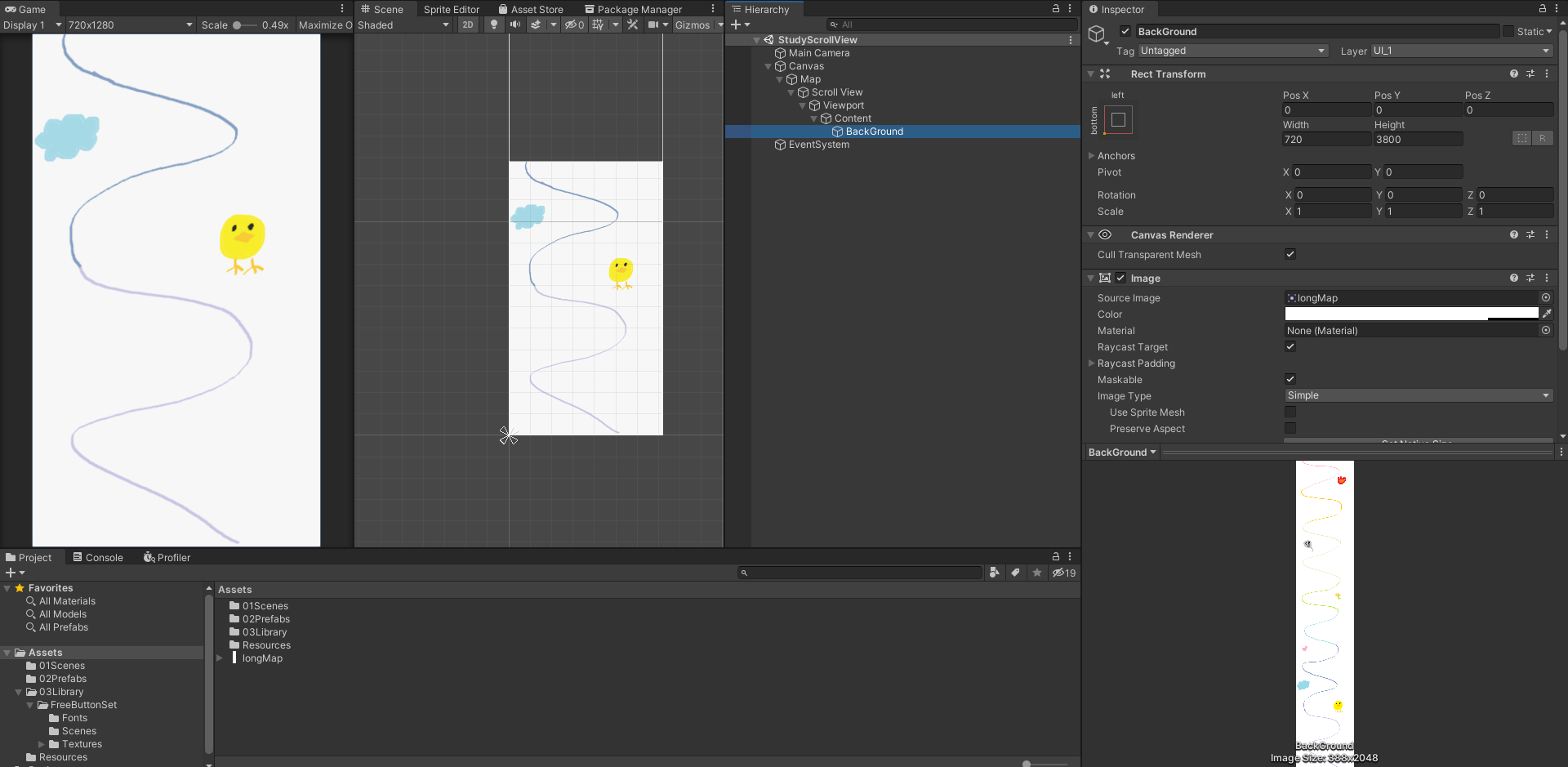Open Canvas Renderer component options menu

[1547, 234]
